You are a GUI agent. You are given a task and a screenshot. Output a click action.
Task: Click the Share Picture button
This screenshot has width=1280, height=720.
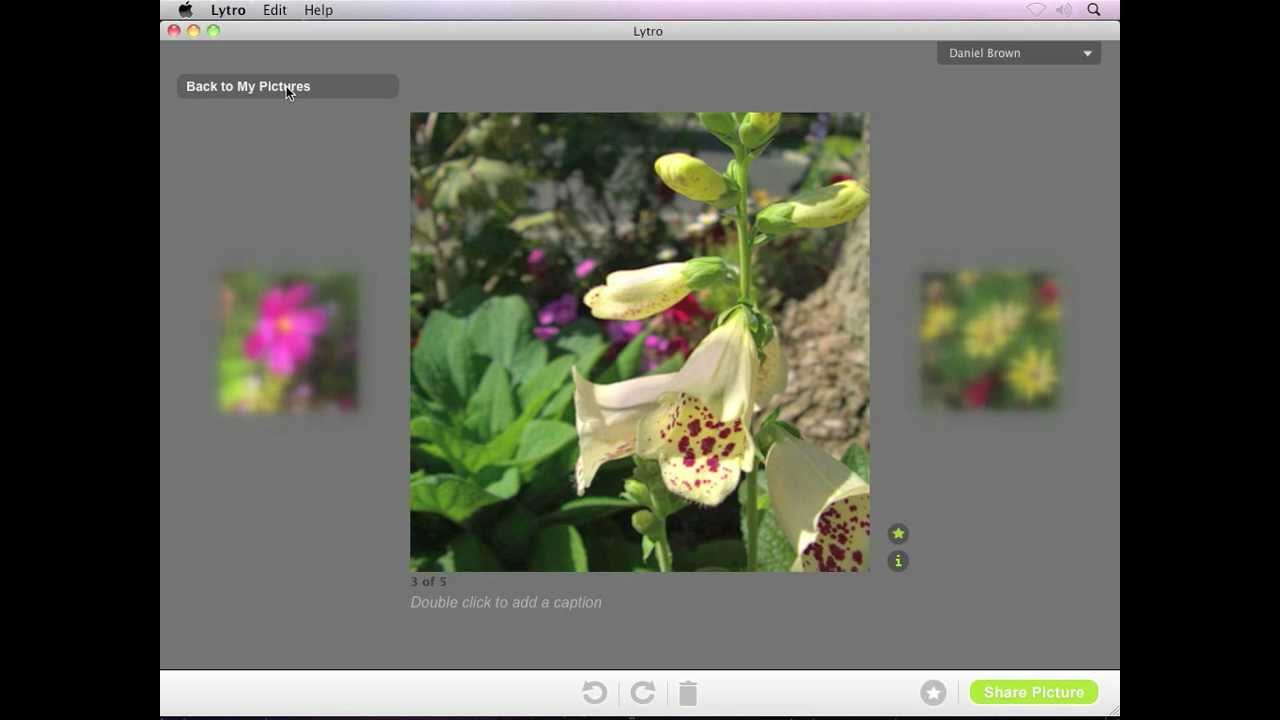1033,692
